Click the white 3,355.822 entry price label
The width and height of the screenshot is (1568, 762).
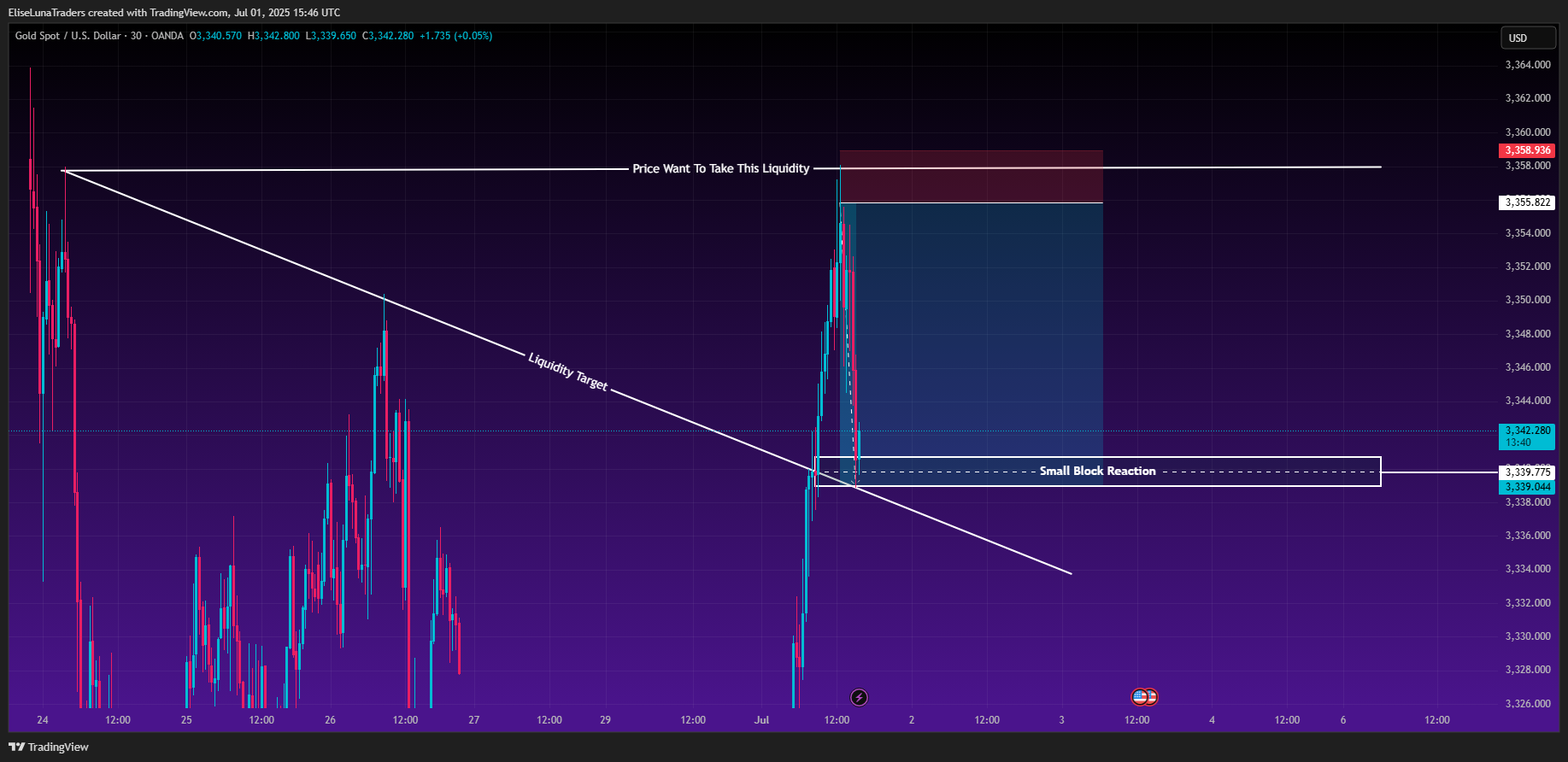pyautogui.click(x=1527, y=202)
